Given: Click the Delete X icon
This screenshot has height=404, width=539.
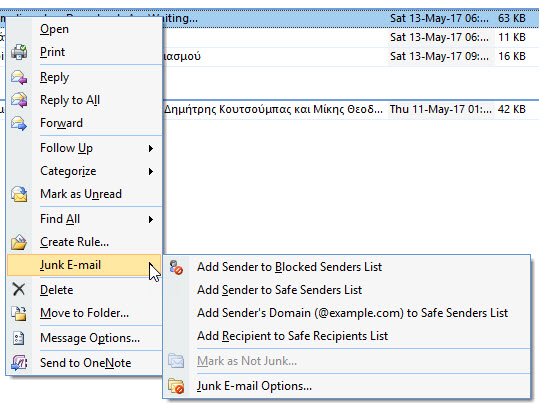Looking at the screenshot, I should tap(19, 290).
